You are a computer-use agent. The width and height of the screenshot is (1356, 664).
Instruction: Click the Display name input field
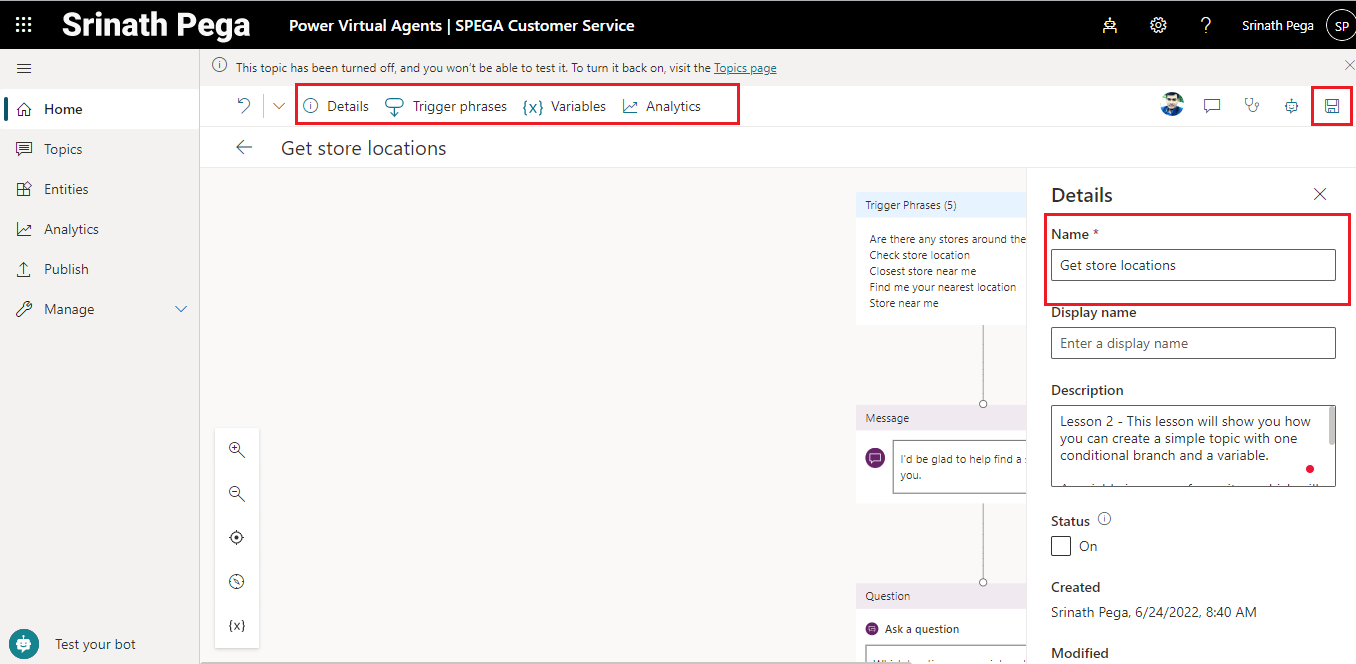1193,343
